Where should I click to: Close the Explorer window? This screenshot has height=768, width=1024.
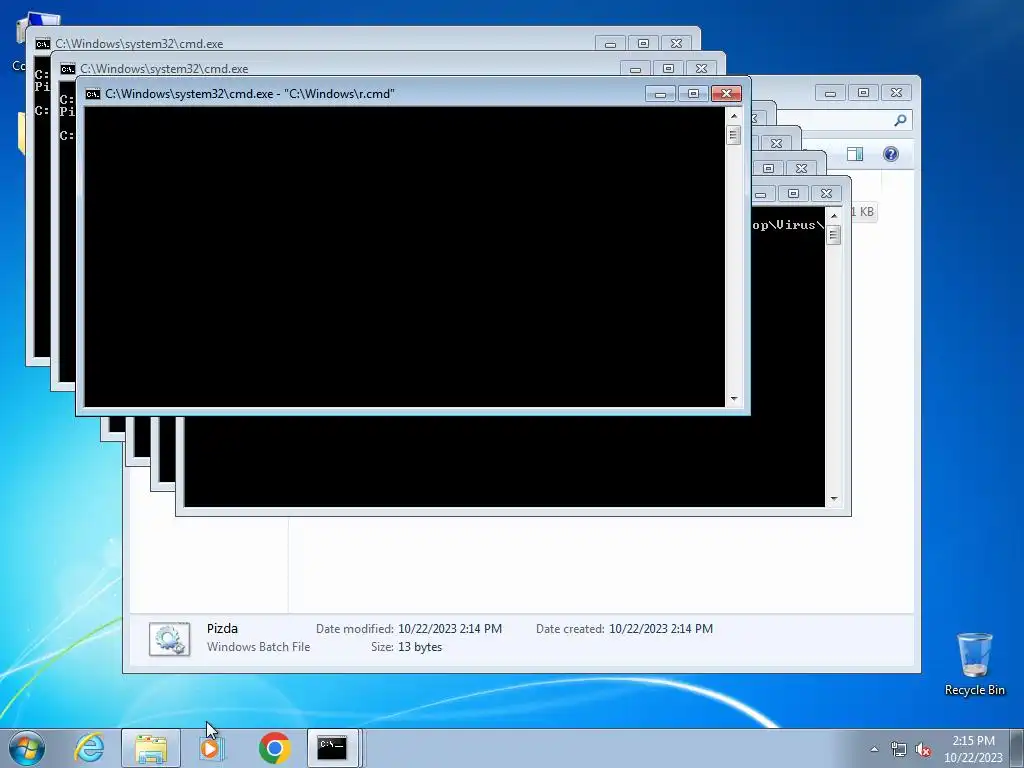click(897, 93)
